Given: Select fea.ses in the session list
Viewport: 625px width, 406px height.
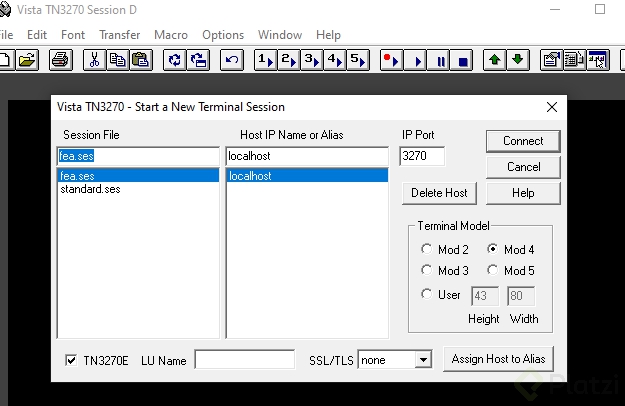Looking at the screenshot, I should pos(138,176).
